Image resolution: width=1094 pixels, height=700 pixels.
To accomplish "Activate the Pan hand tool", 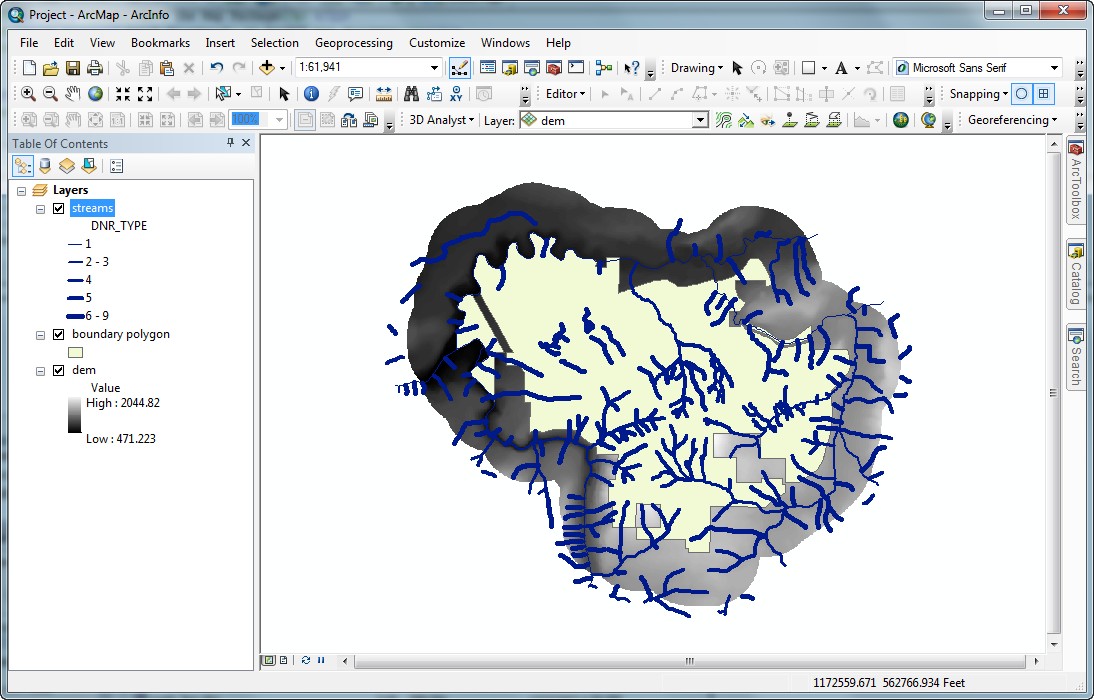I will coord(73,94).
